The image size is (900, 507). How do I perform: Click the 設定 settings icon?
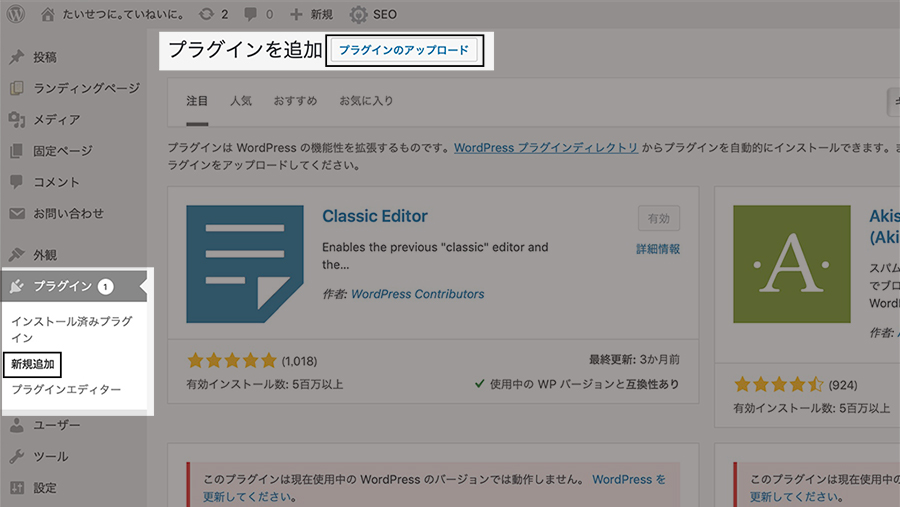click(17, 488)
